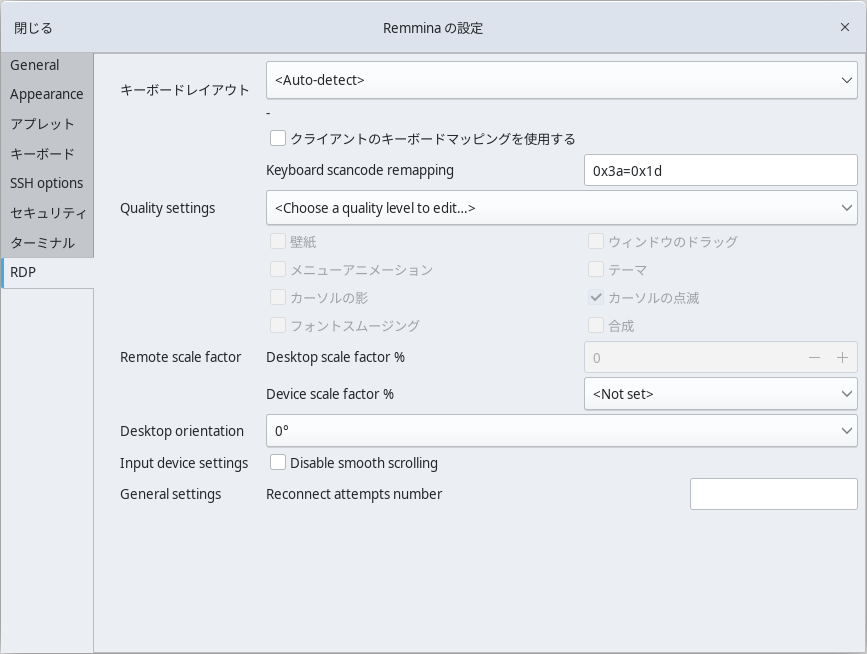This screenshot has width=867, height=654.
Task: Disable the カーソルの点滅 checkbox
Action: (596, 297)
